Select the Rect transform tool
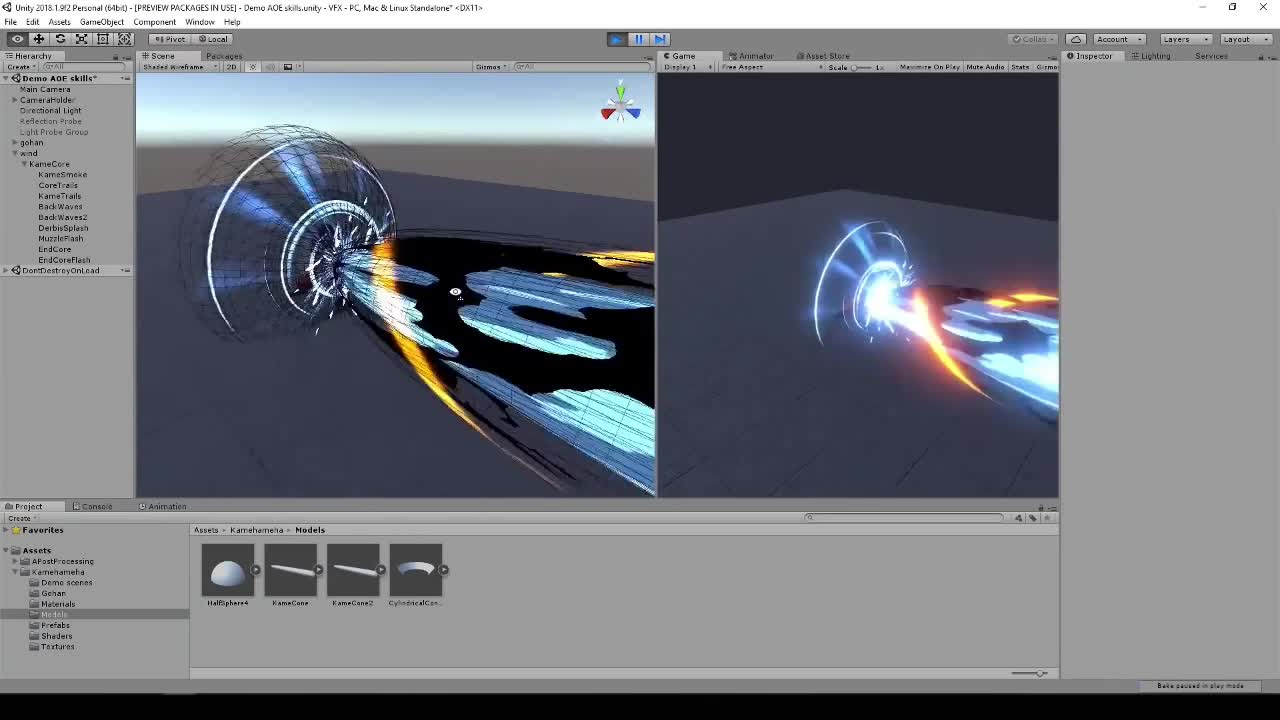The width and height of the screenshot is (1280, 720). [103, 39]
